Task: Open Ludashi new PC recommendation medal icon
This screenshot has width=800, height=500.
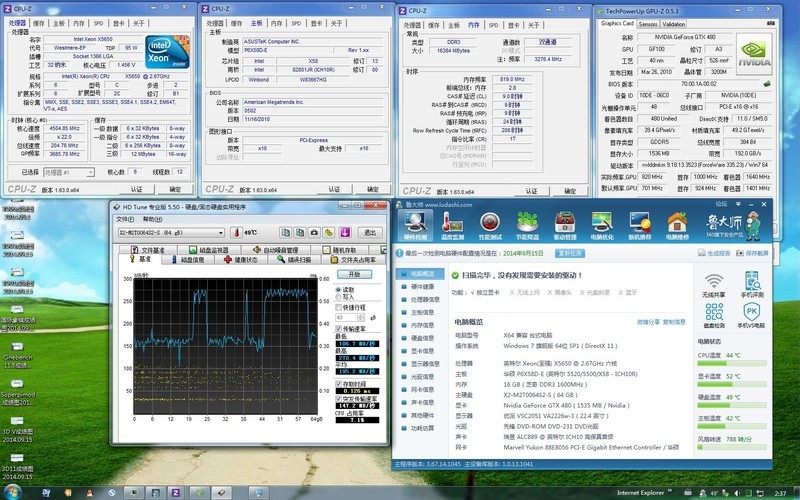Action: click(639, 225)
